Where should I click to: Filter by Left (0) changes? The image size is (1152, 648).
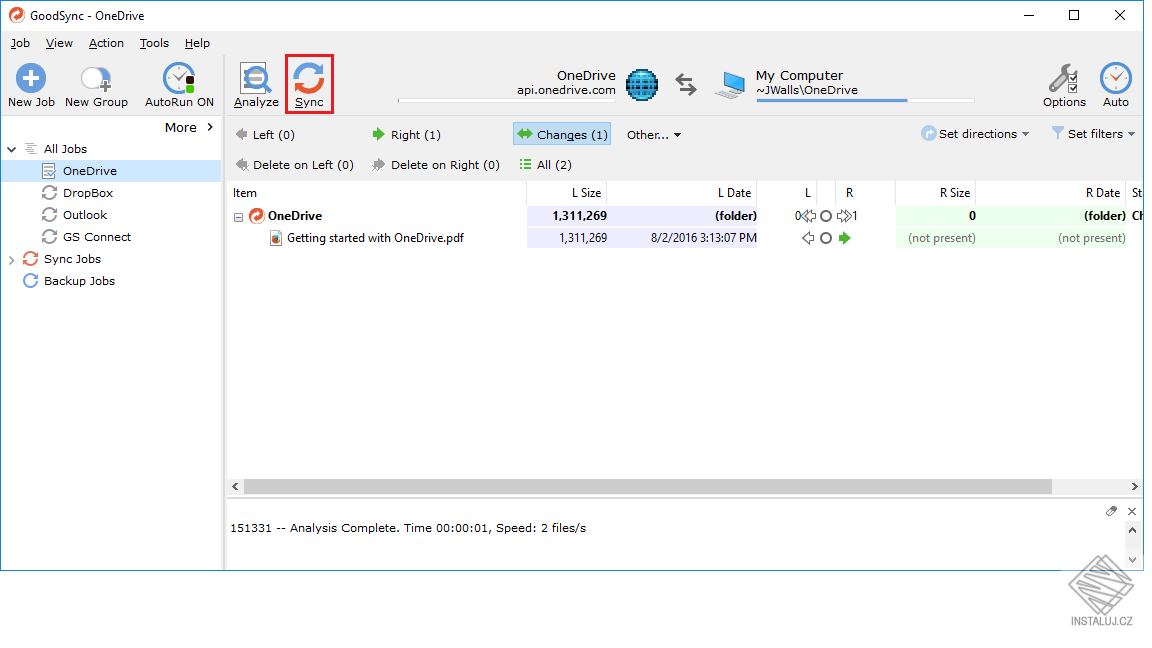coord(265,134)
